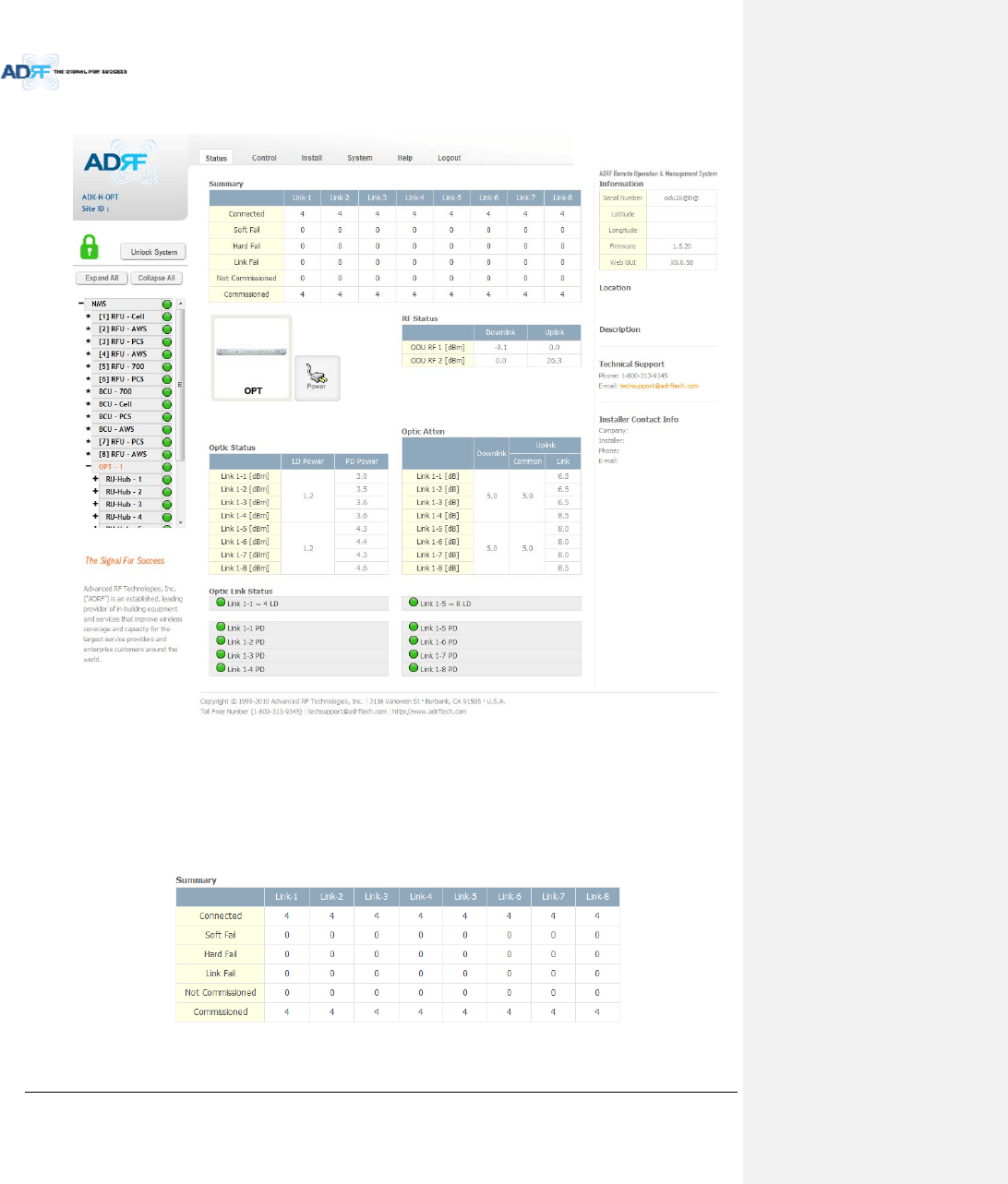Expand the RU-Hub - 1 node
The width and height of the screenshot is (1008, 1184).
pos(95,479)
